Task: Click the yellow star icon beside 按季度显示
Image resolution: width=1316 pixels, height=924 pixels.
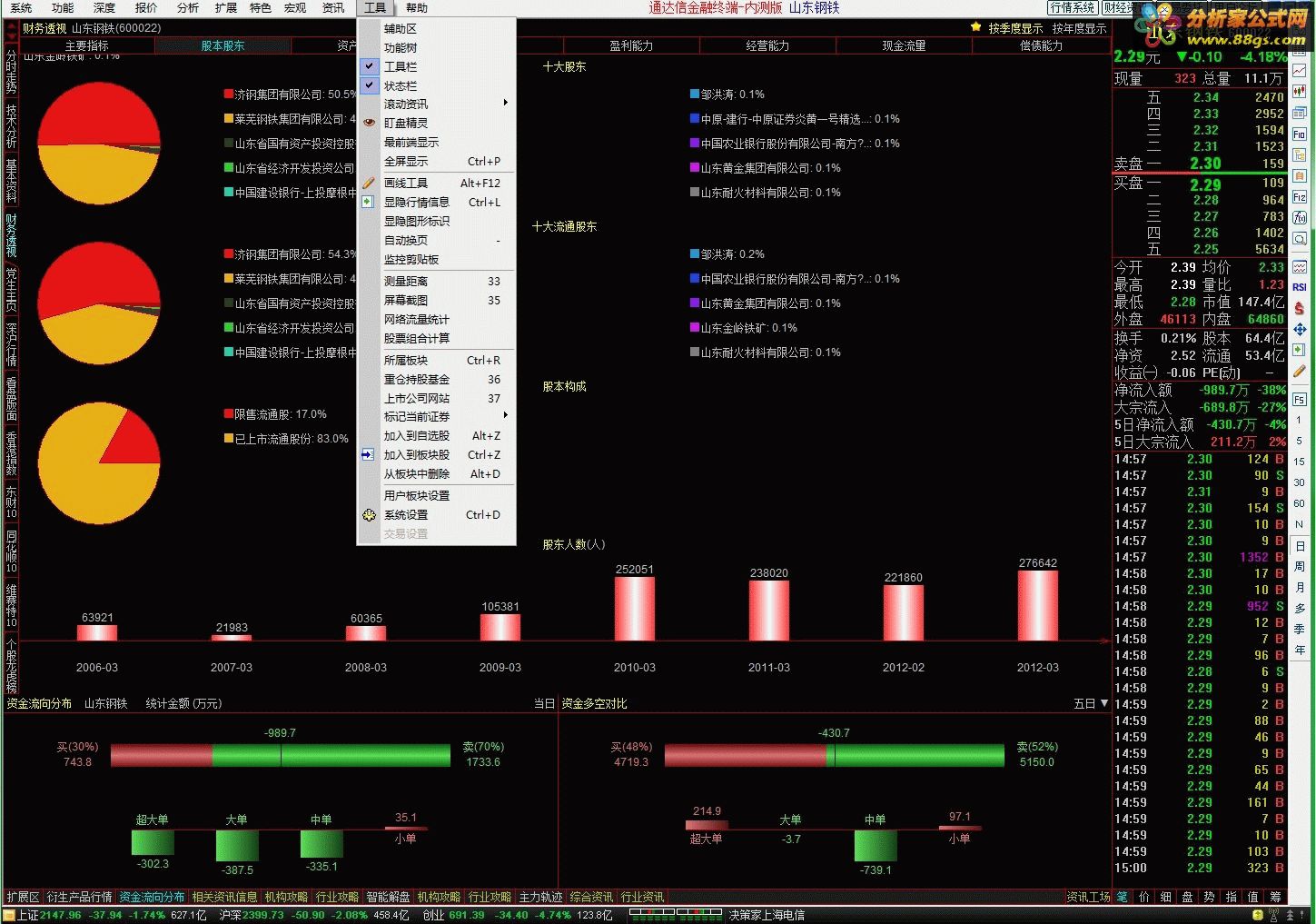Action: 975,27
